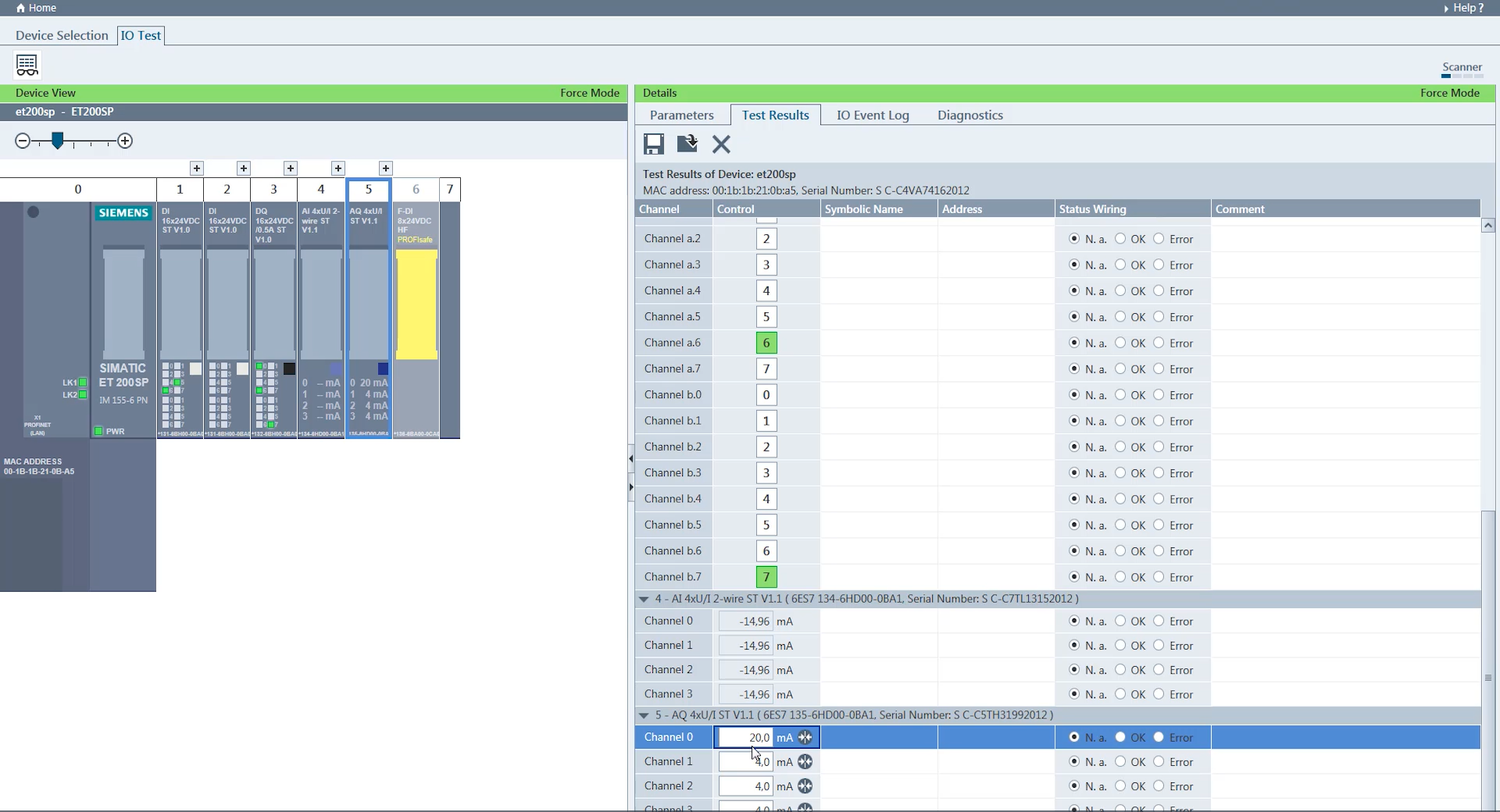This screenshot has width=1500, height=812.
Task: Click the zoom out minus icon
Action: 23,141
